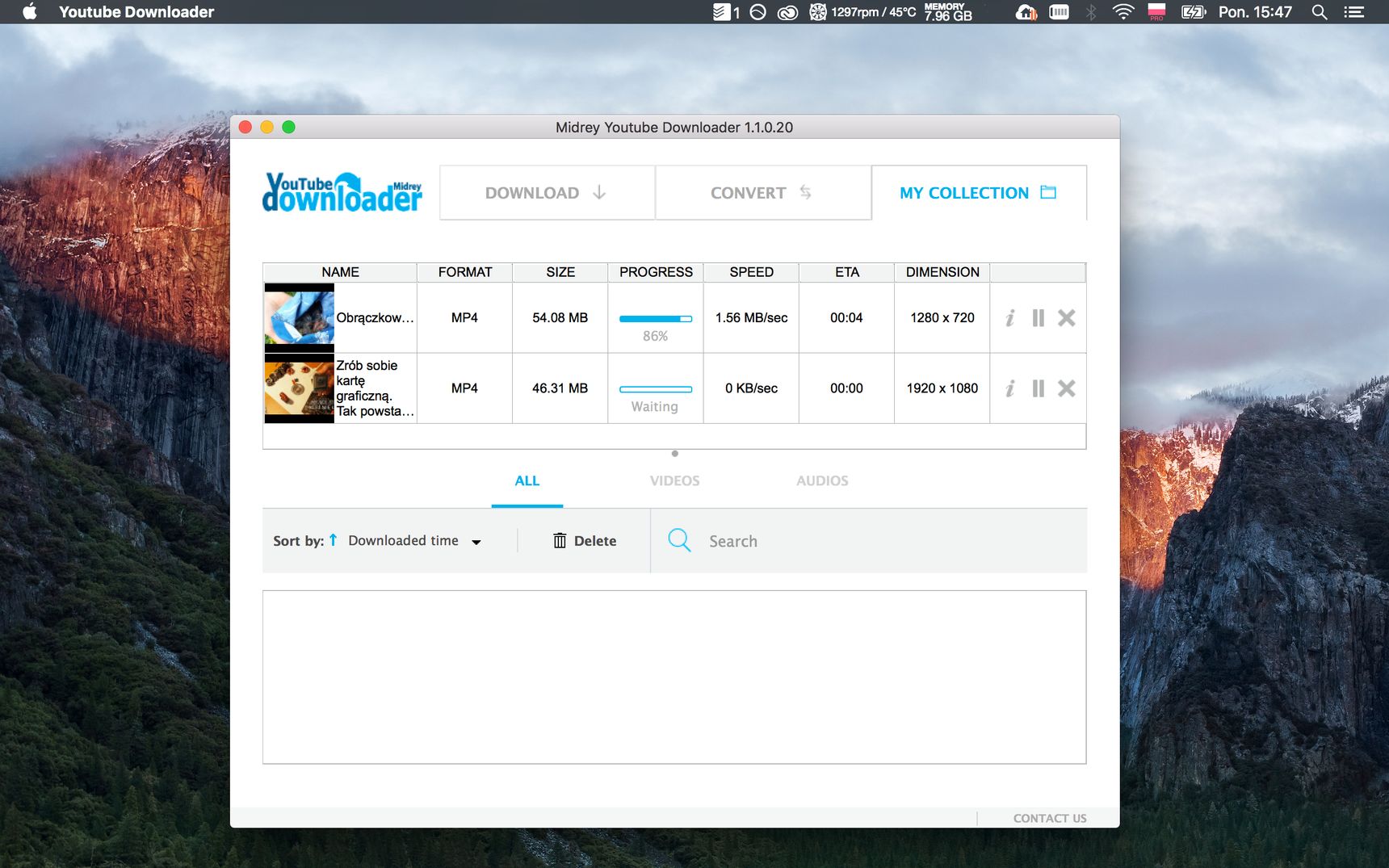Open the CONTACT US link

(x=1050, y=819)
